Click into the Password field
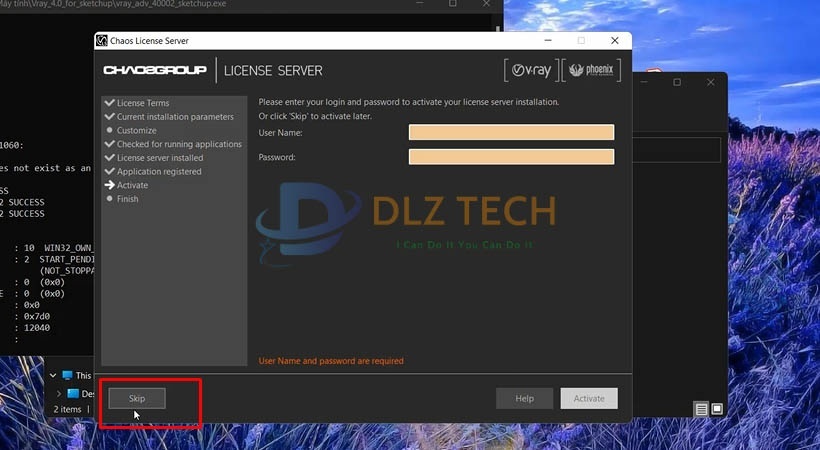 click(511, 156)
